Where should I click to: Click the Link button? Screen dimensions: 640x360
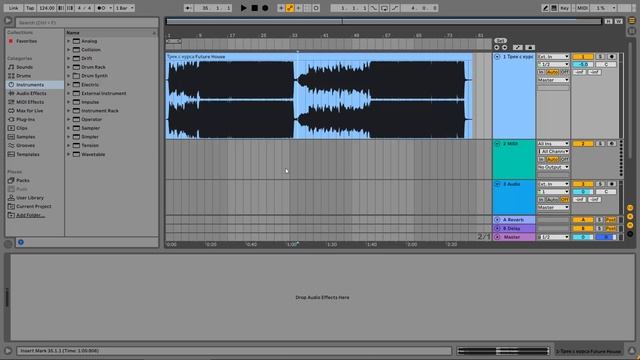coord(13,8)
